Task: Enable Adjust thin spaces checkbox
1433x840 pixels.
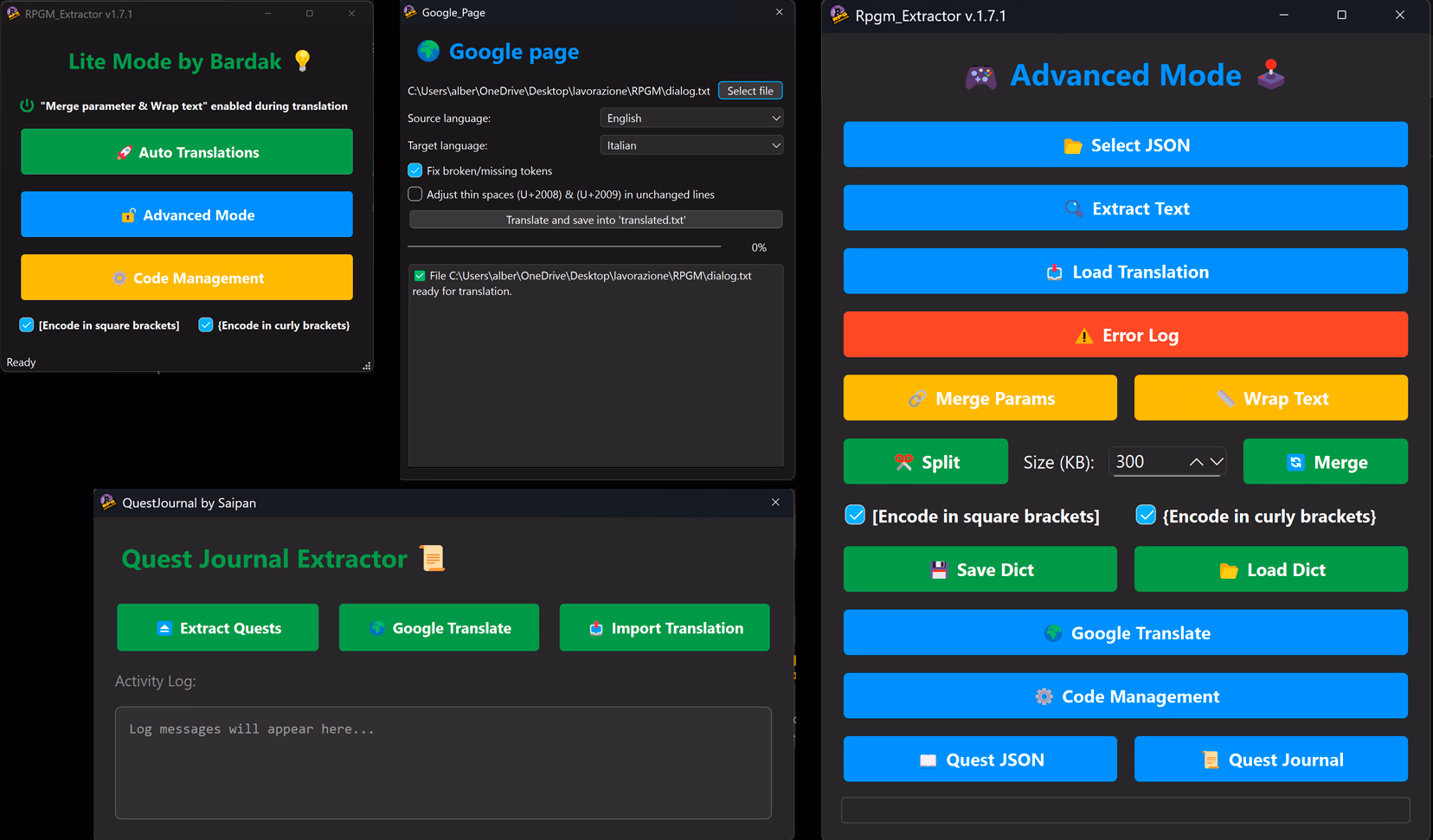Action: 415,195
